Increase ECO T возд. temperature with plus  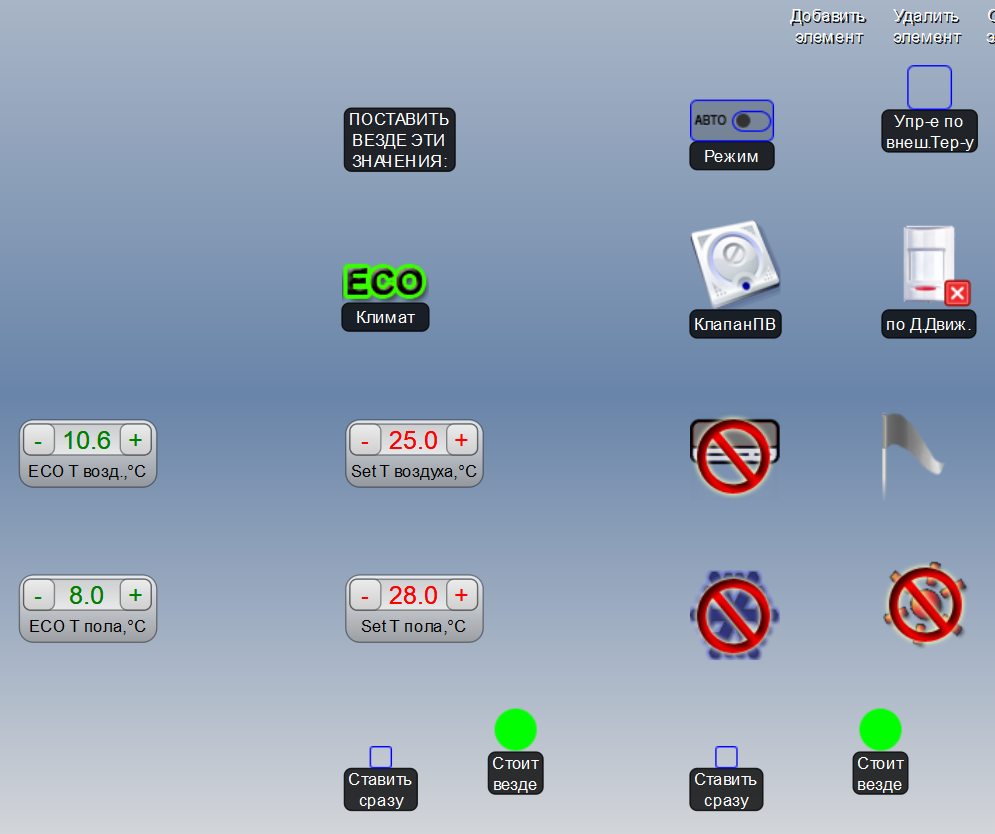pyautogui.click(x=135, y=440)
